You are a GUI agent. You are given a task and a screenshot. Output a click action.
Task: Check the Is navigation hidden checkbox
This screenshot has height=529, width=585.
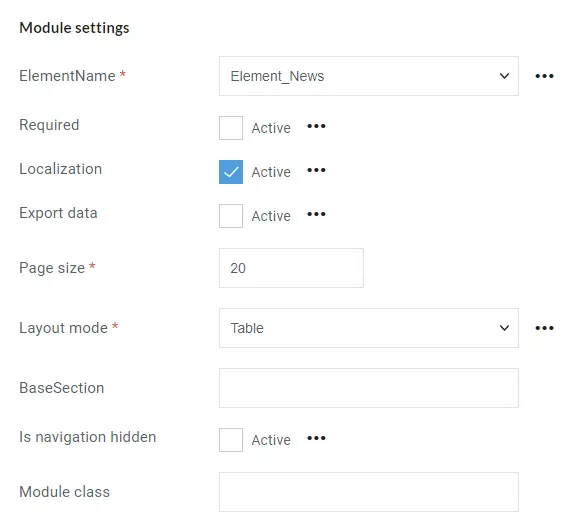point(231,440)
